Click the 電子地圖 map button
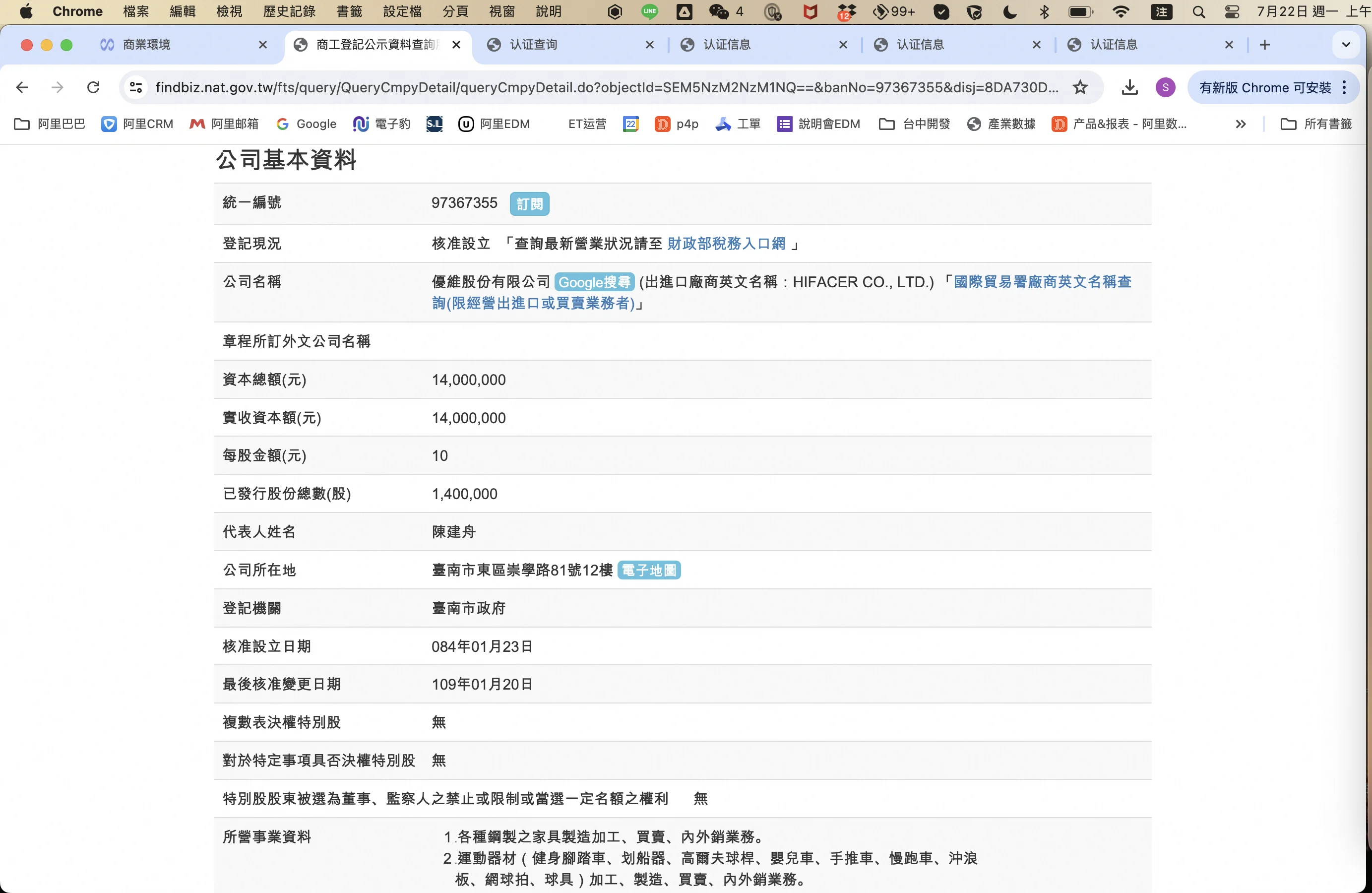 pos(648,570)
